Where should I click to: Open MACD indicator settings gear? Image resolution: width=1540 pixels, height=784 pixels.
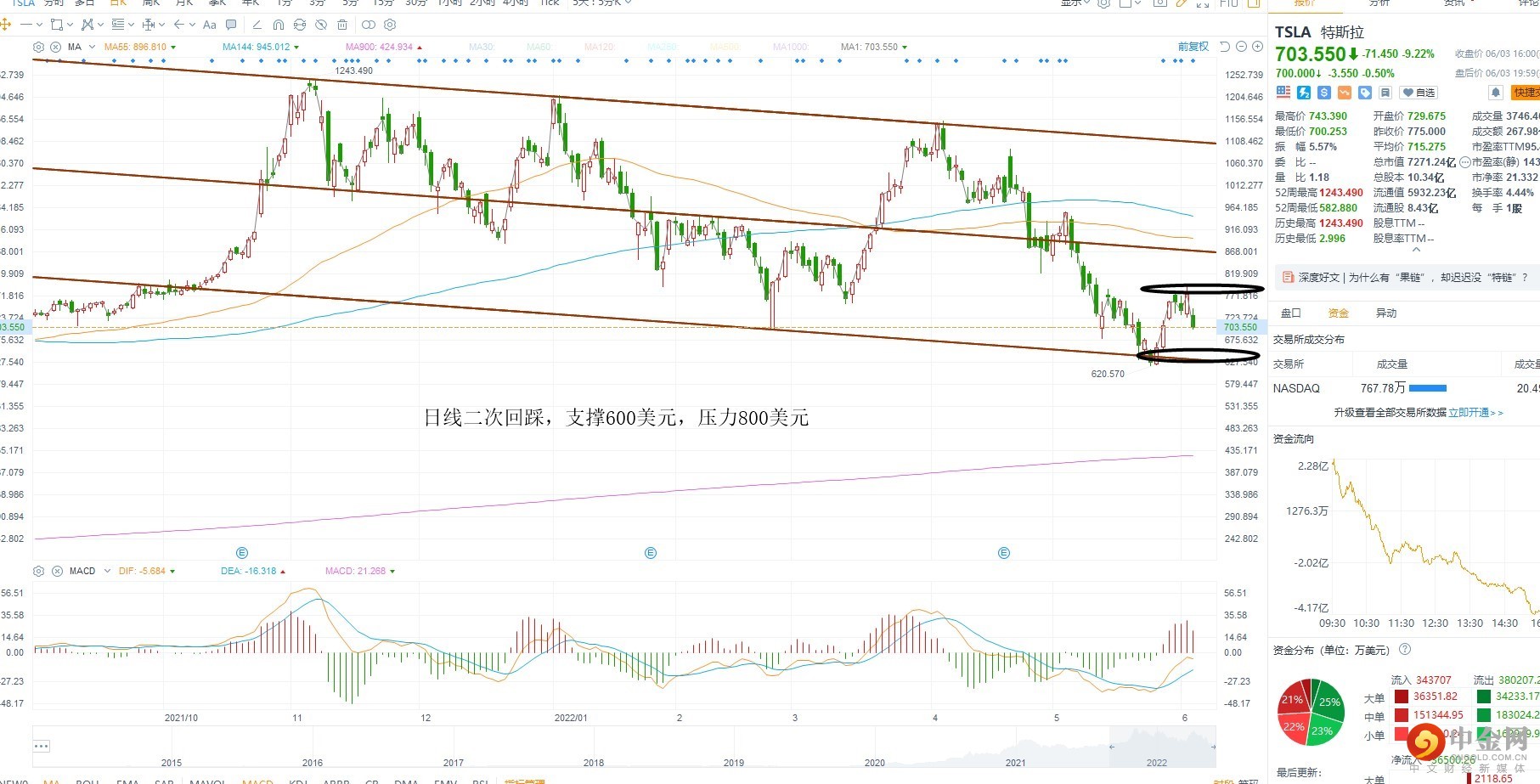(x=38, y=571)
